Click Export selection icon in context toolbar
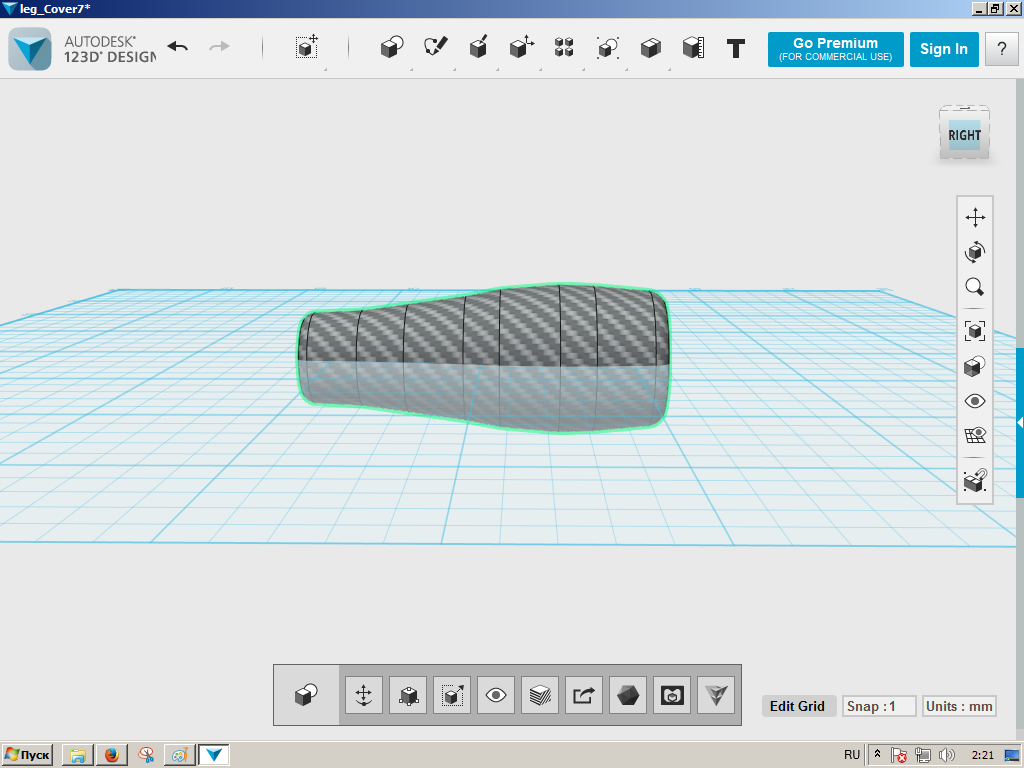The width and height of the screenshot is (1024, 768). pos(584,695)
